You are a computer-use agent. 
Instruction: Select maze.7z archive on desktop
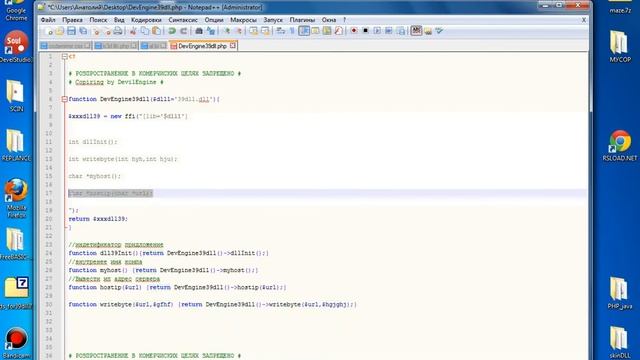[x=620, y=7]
